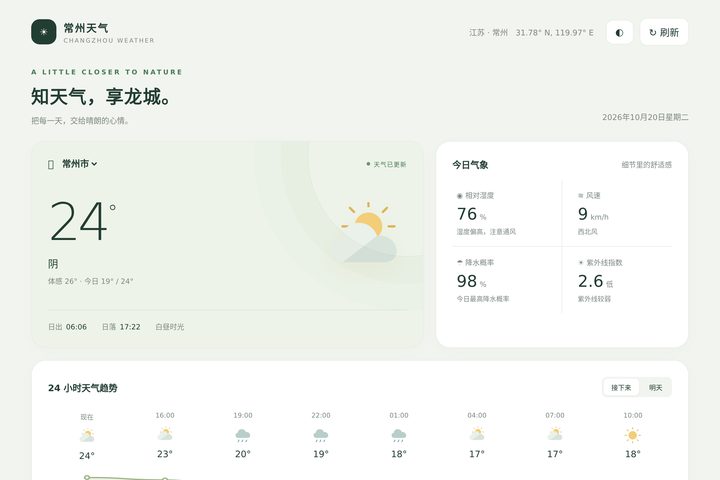Click the 体感 26° feels-like text
This screenshot has height=480, width=720.
(62, 281)
